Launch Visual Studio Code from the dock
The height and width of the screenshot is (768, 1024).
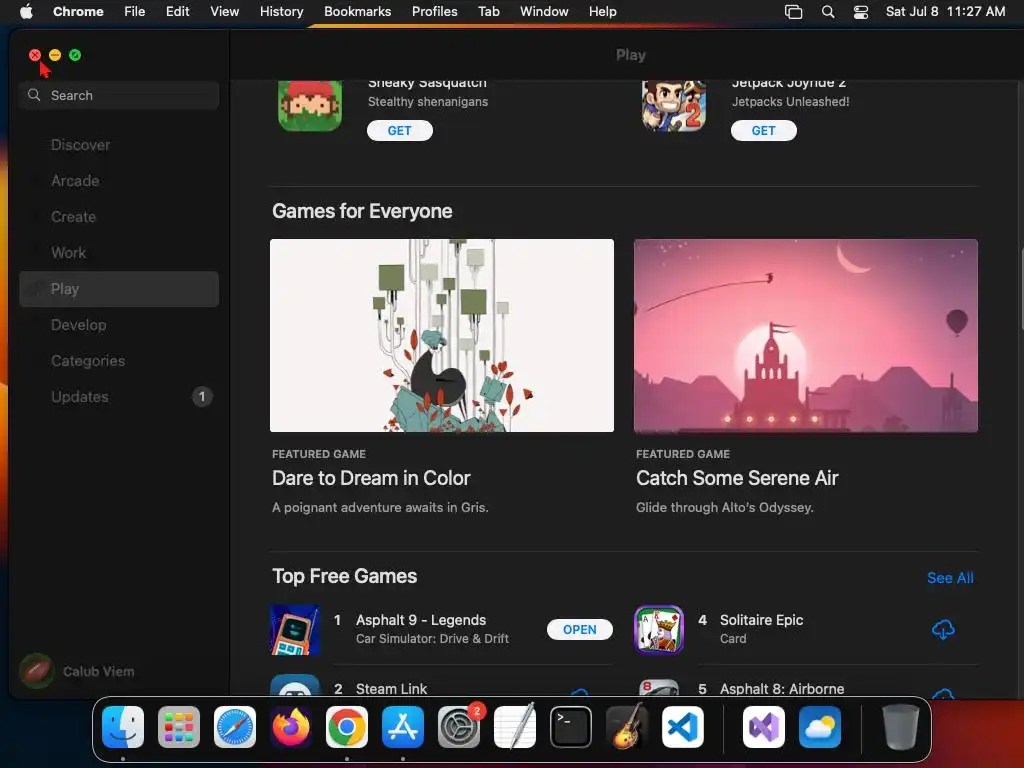pyautogui.click(x=682, y=727)
